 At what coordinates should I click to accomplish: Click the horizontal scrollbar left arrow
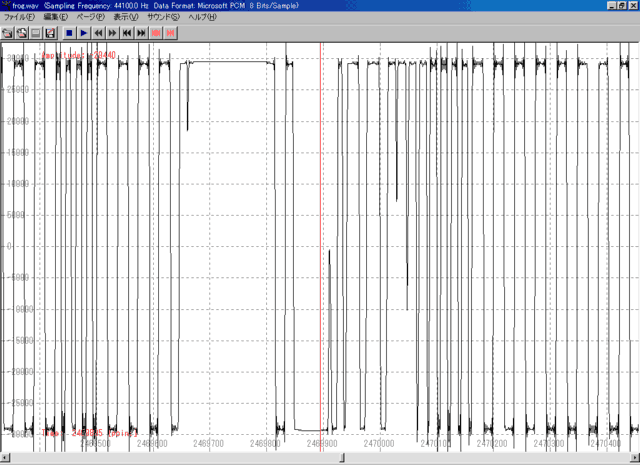coord(5,458)
